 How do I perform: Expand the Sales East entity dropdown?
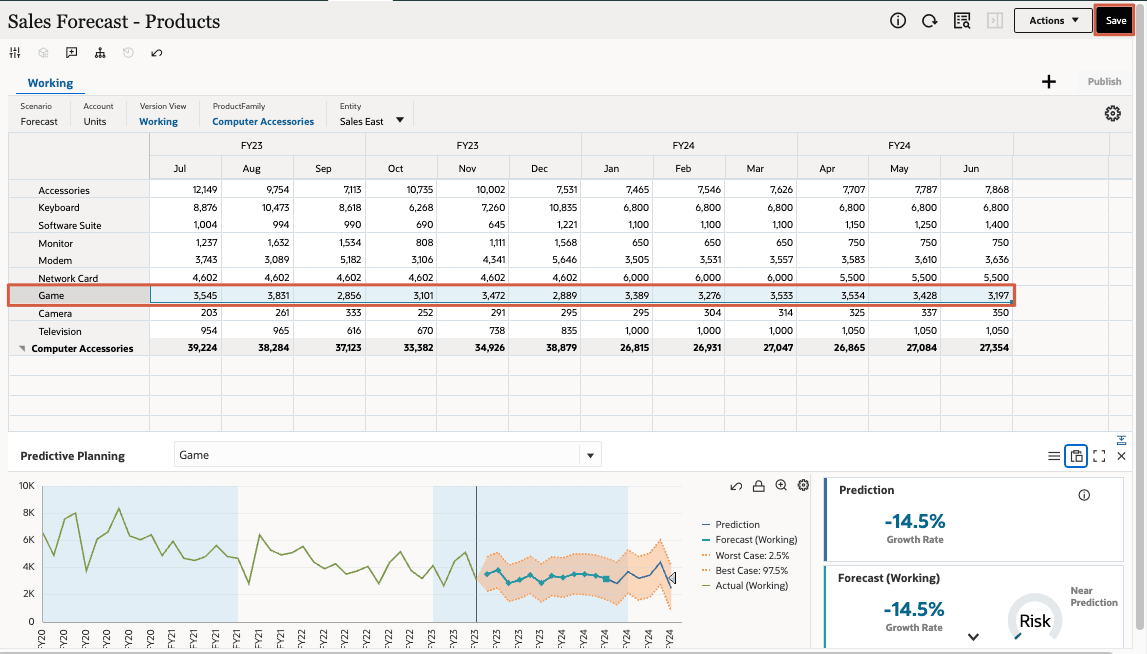[x=400, y=121]
